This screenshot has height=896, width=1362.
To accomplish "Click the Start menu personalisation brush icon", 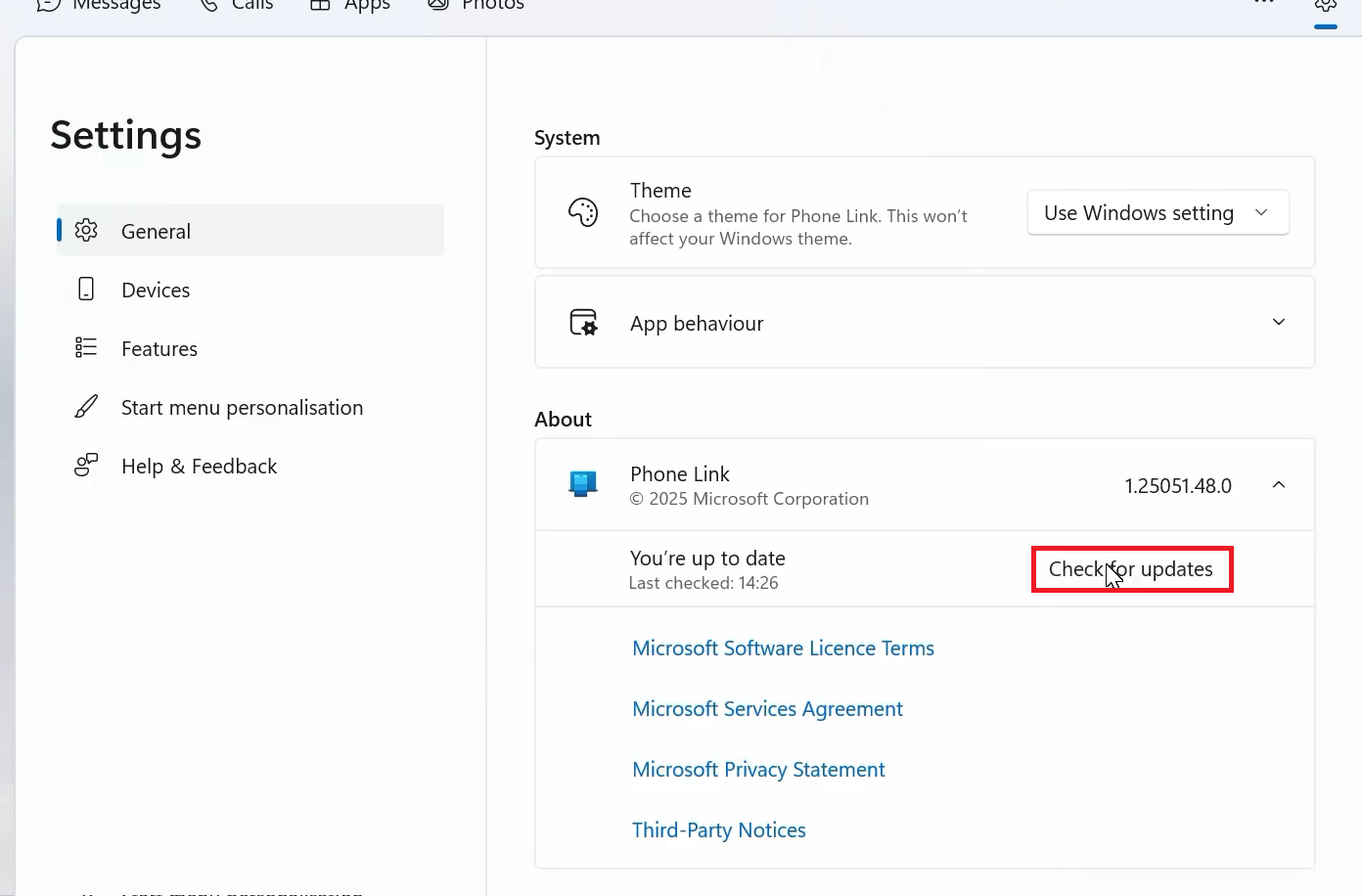I will (86, 406).
